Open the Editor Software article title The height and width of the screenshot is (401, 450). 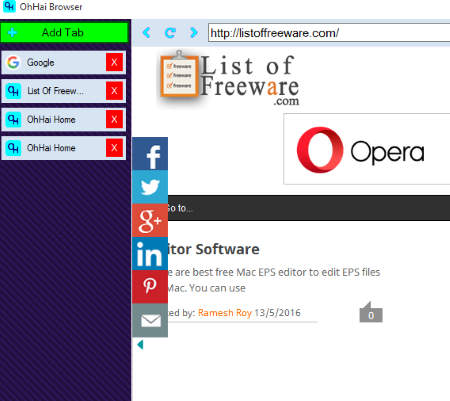coord(213,249)
